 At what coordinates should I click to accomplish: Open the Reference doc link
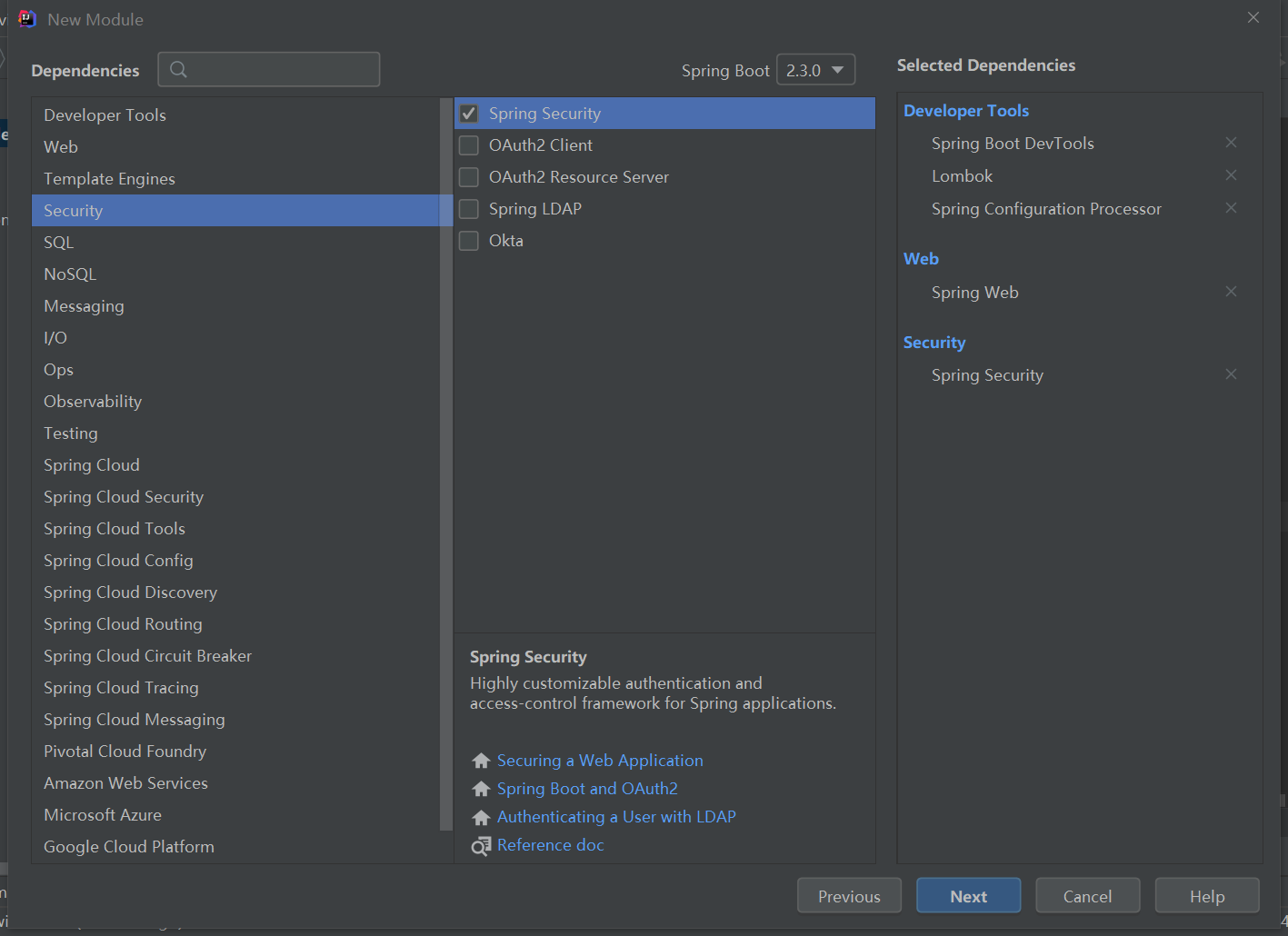(x=550, y=845)
